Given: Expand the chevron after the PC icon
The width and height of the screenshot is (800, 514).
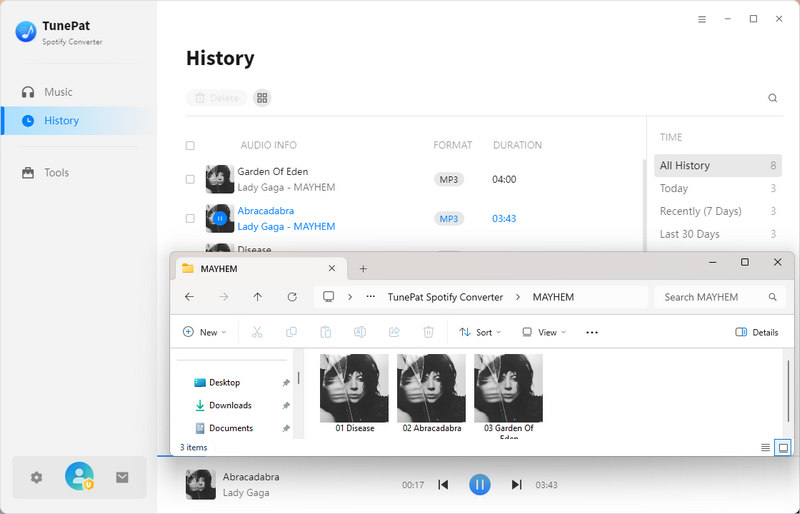Looking at the screenshot, I should pos(350,297).
